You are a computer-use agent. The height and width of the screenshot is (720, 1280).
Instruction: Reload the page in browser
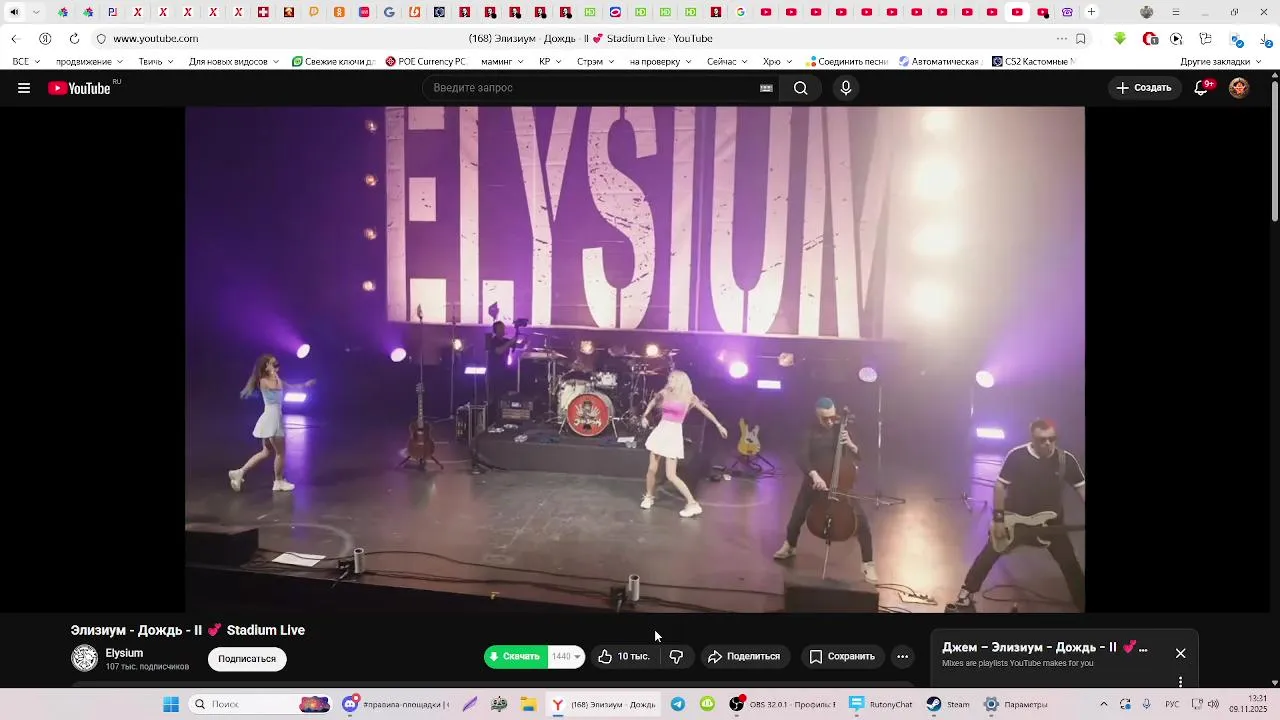tap(74, 38)
